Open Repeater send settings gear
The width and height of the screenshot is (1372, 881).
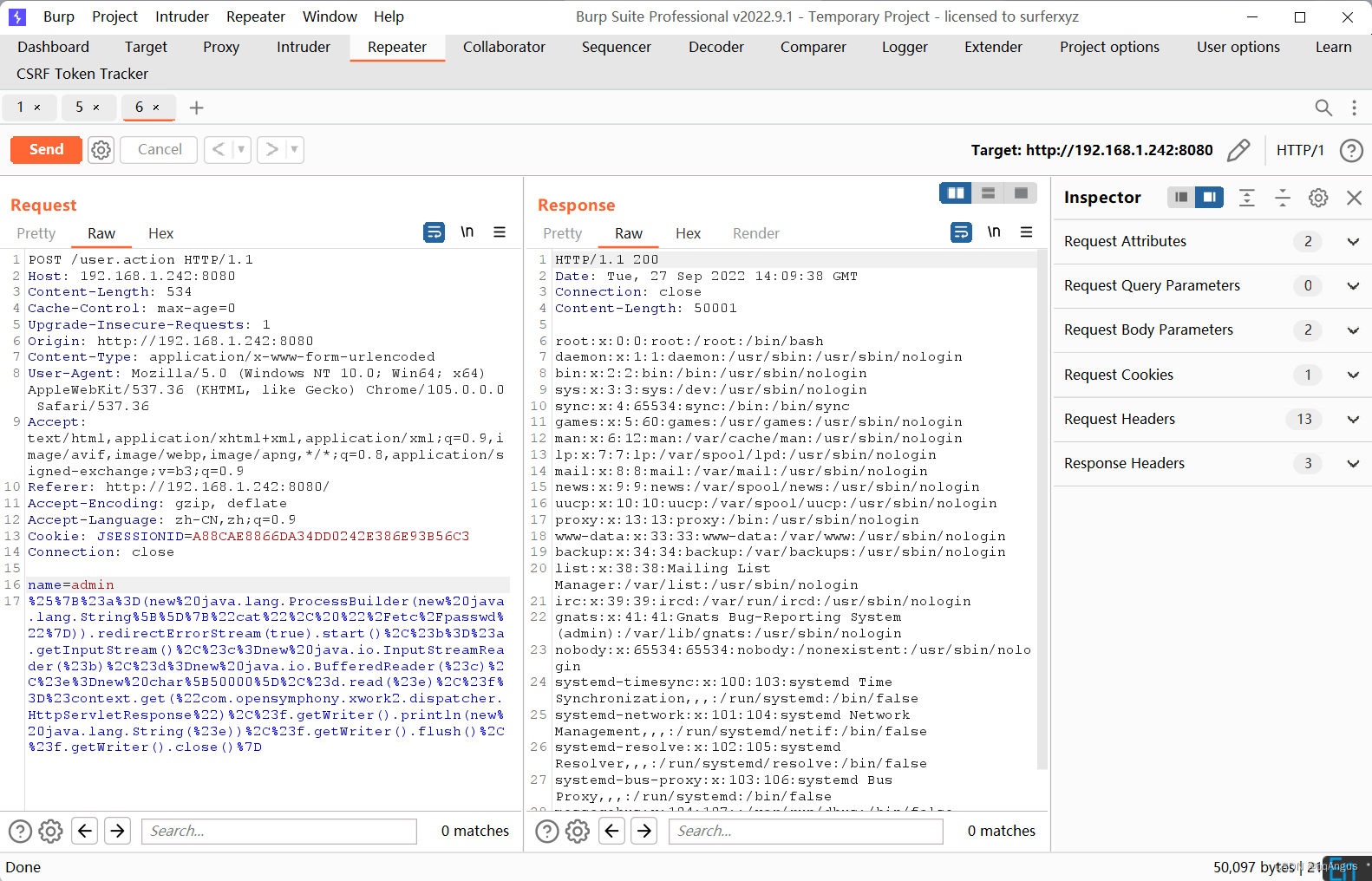(101, 150)
